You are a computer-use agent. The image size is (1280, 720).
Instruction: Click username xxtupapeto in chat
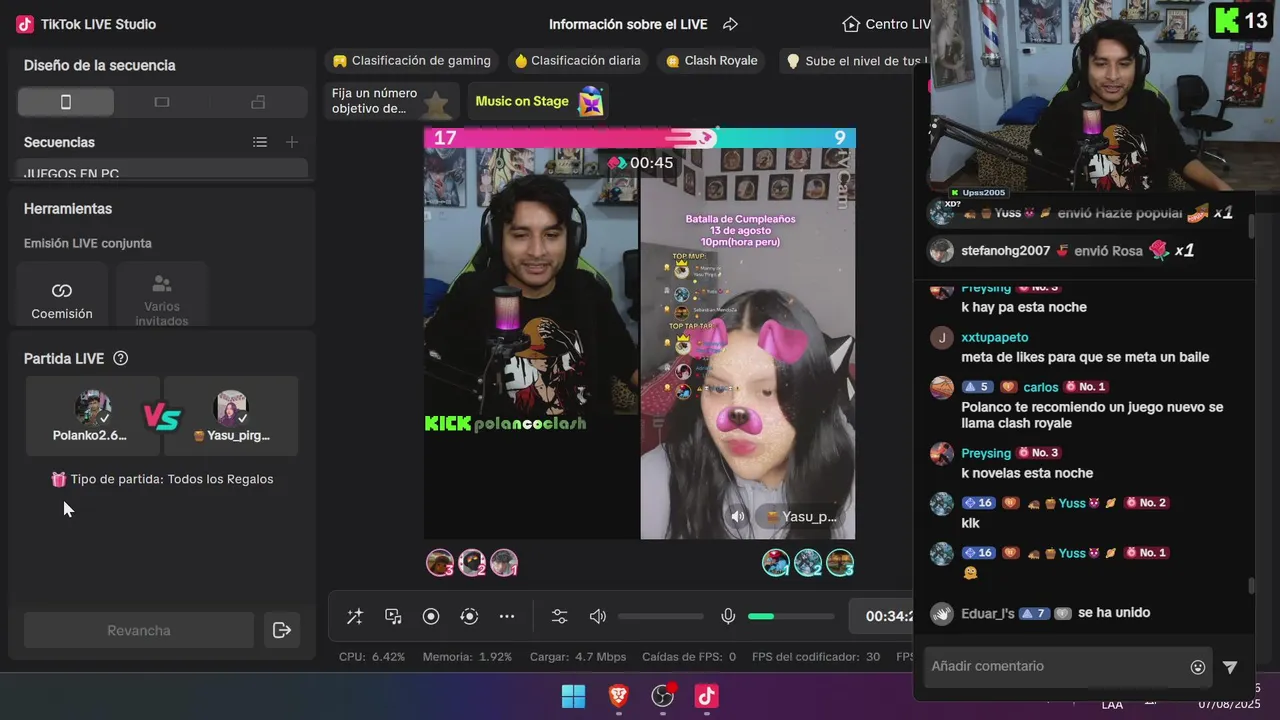[994, 337]
